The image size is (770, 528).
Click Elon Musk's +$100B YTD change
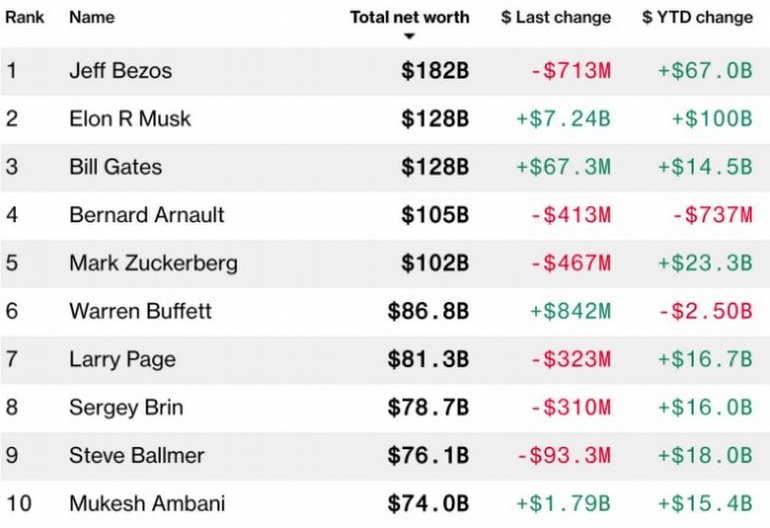coord(711,119)
